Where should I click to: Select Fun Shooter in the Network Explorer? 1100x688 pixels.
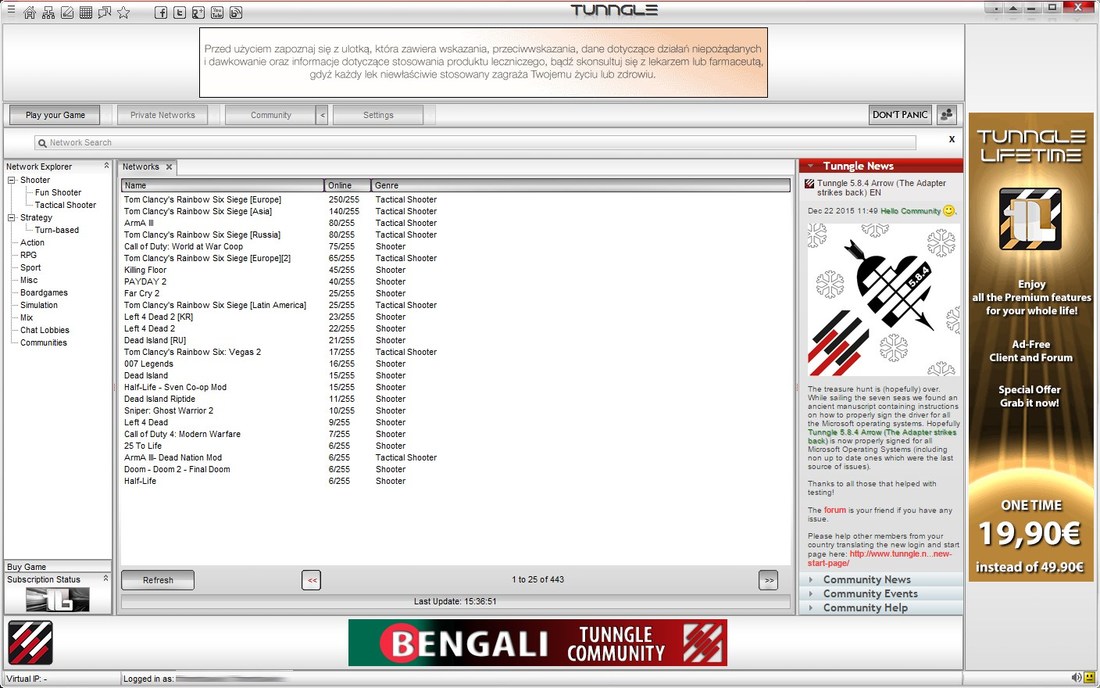pyautogui.click(x=58, y=193)
